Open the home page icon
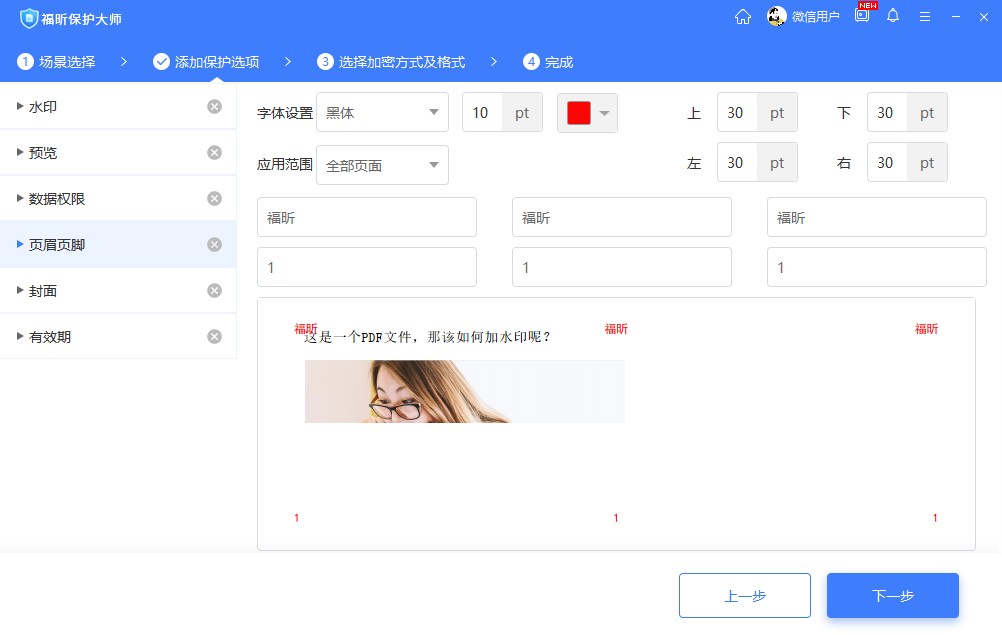The height and width of the screenshot is (635, 1002). tap(743, 16)
